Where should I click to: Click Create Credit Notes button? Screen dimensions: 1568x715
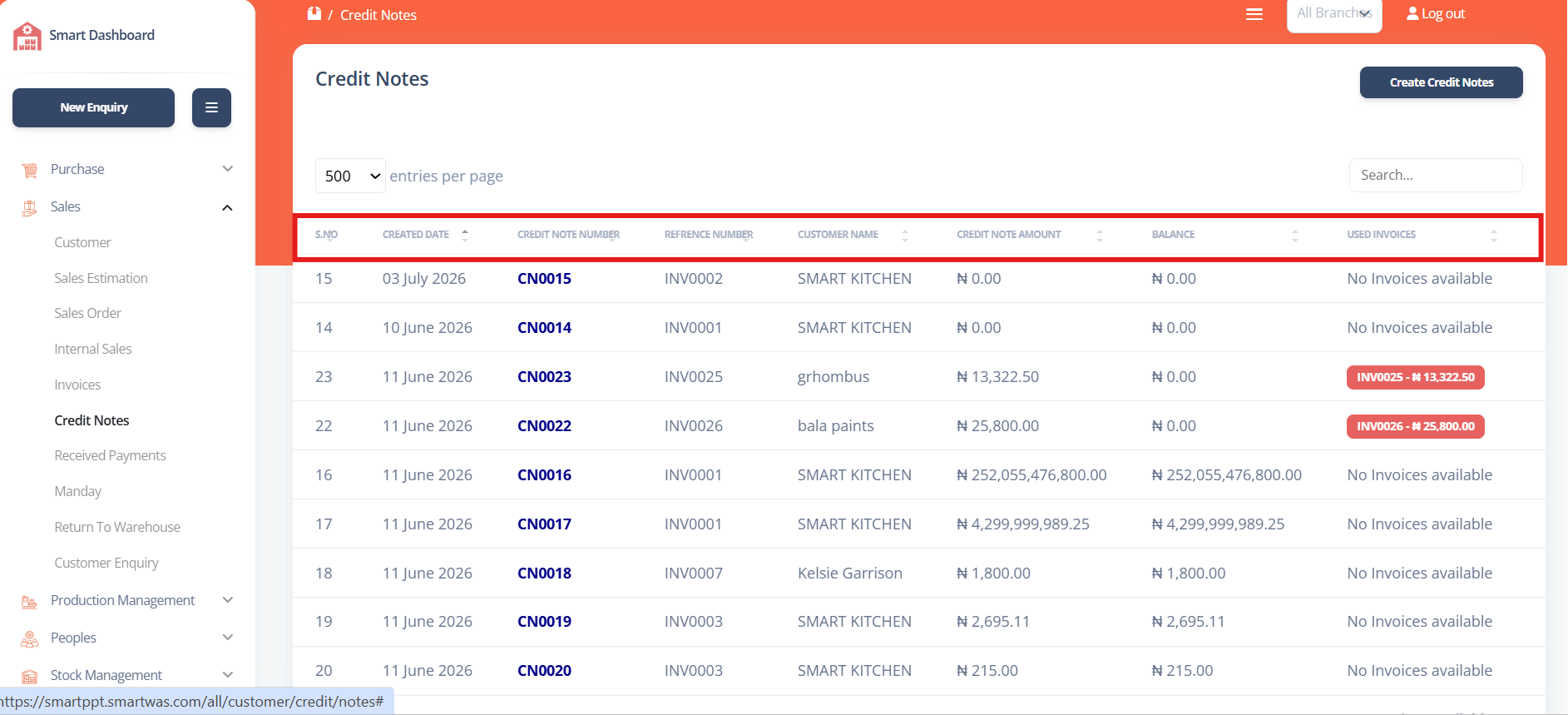[1441, 82]
